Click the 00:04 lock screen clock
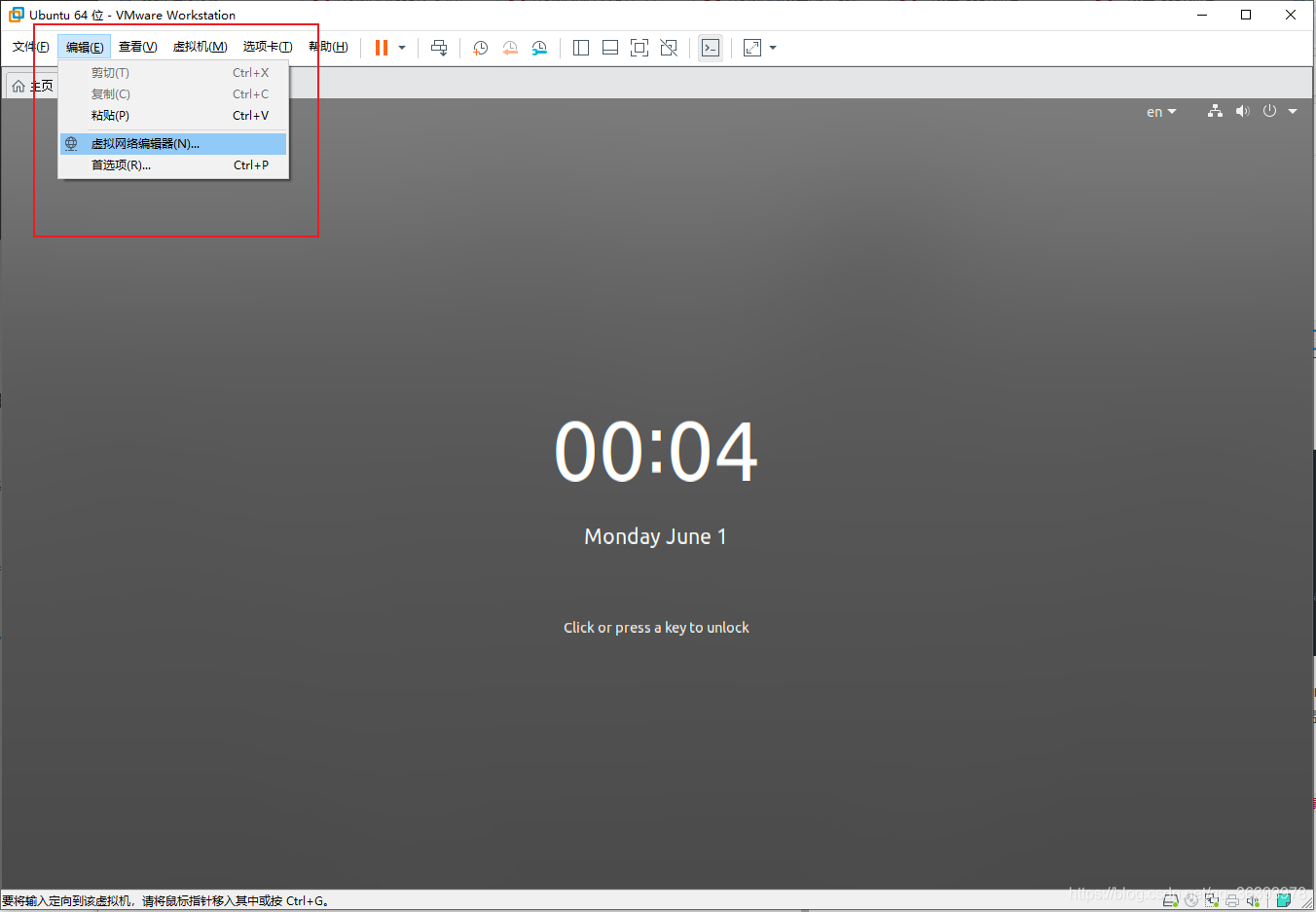 click(x=656, y=452)
